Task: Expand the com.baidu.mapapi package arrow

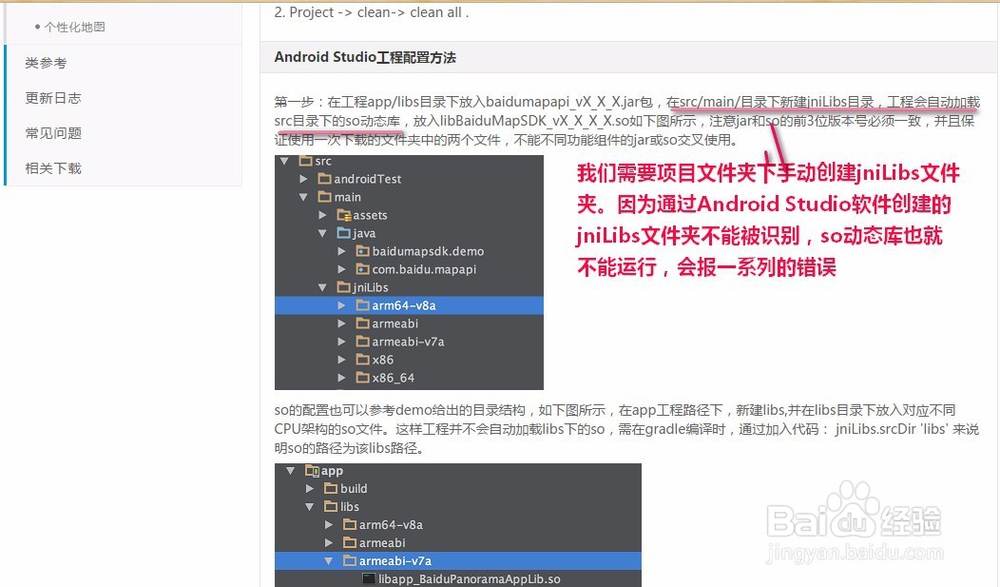Action: 342,269
